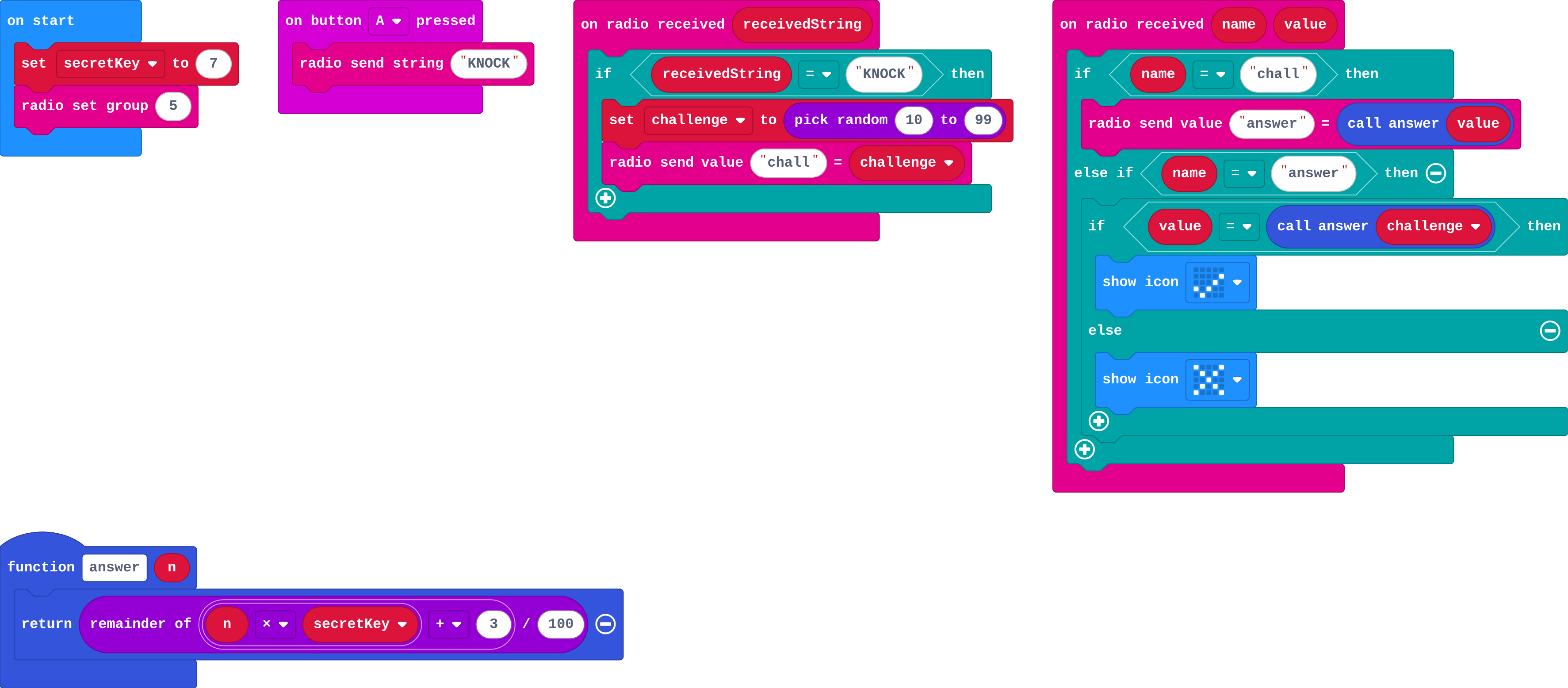Edit secretKey value 7 field
The height and width of the screenshot is (688, 1568).
[214, 63]
